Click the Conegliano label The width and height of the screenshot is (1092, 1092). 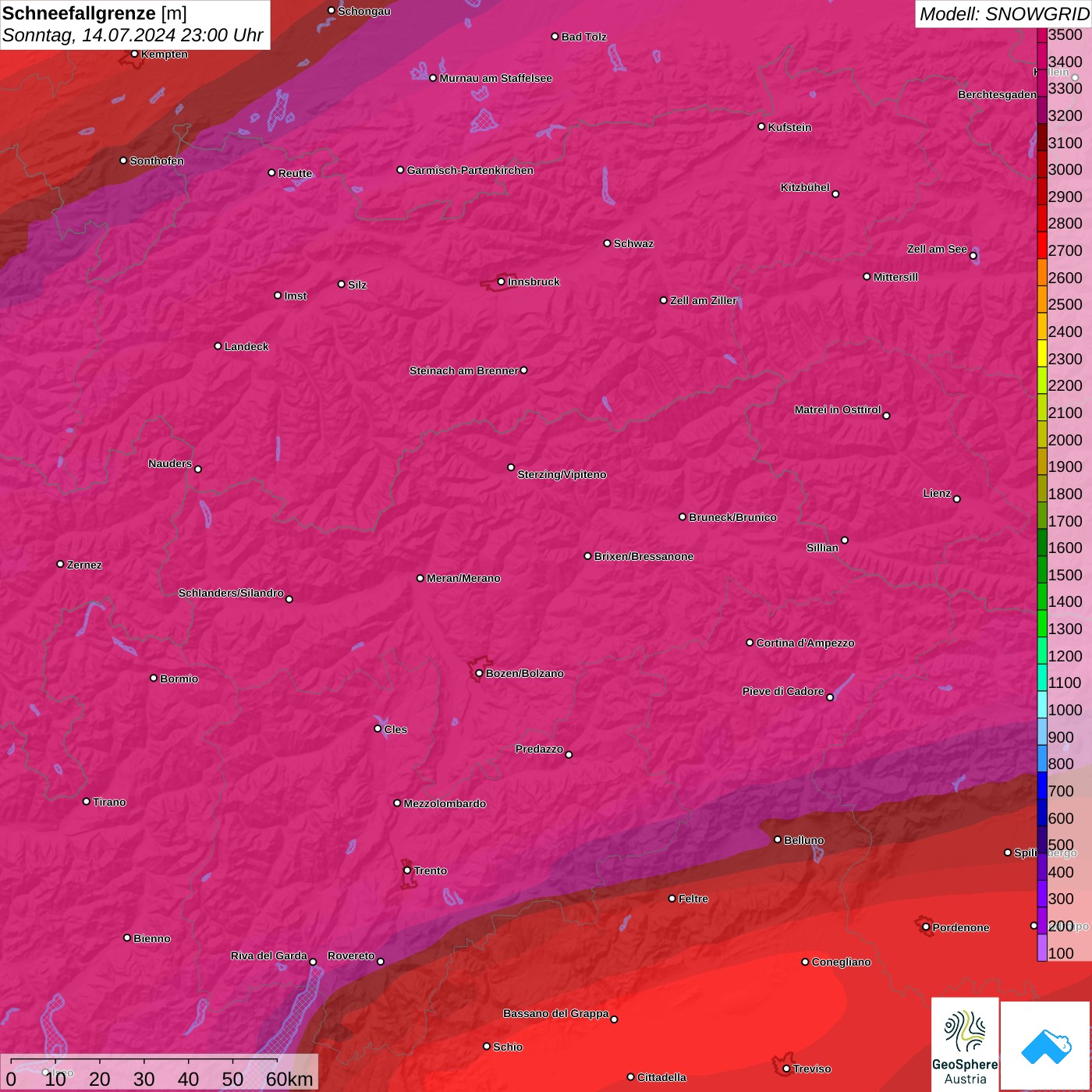click(841, 962)
